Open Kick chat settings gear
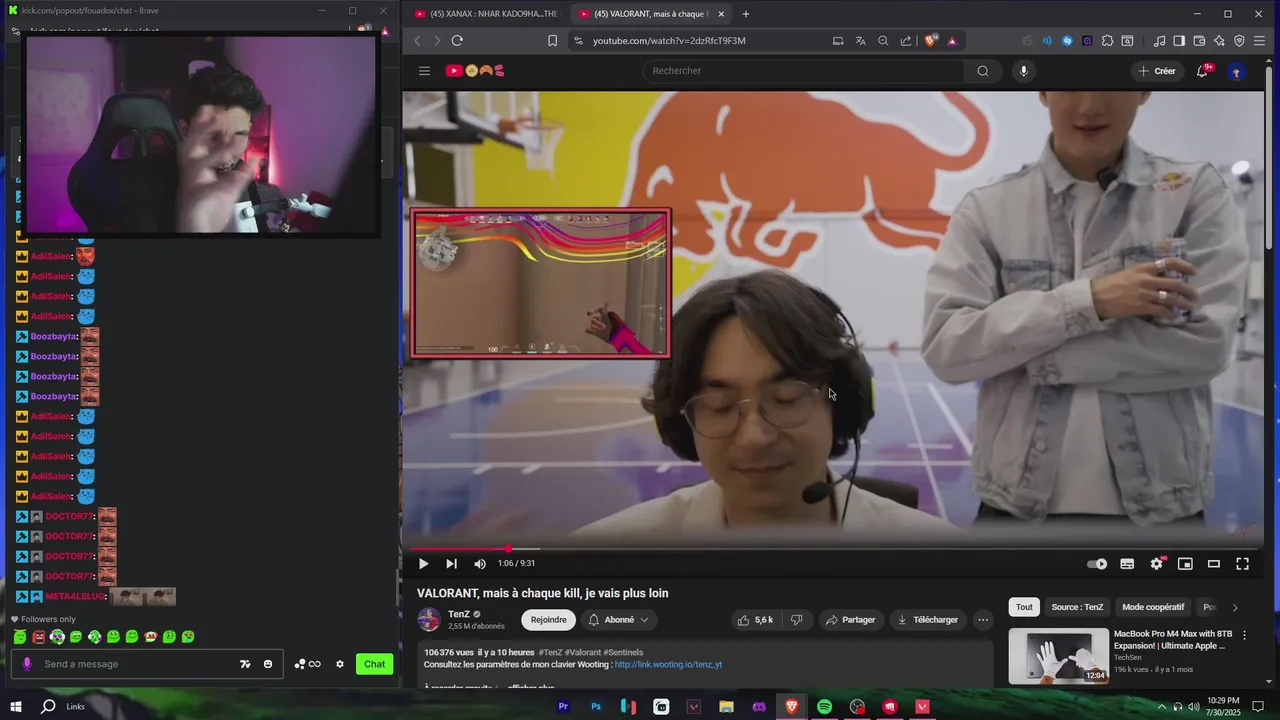 (340, 664)
